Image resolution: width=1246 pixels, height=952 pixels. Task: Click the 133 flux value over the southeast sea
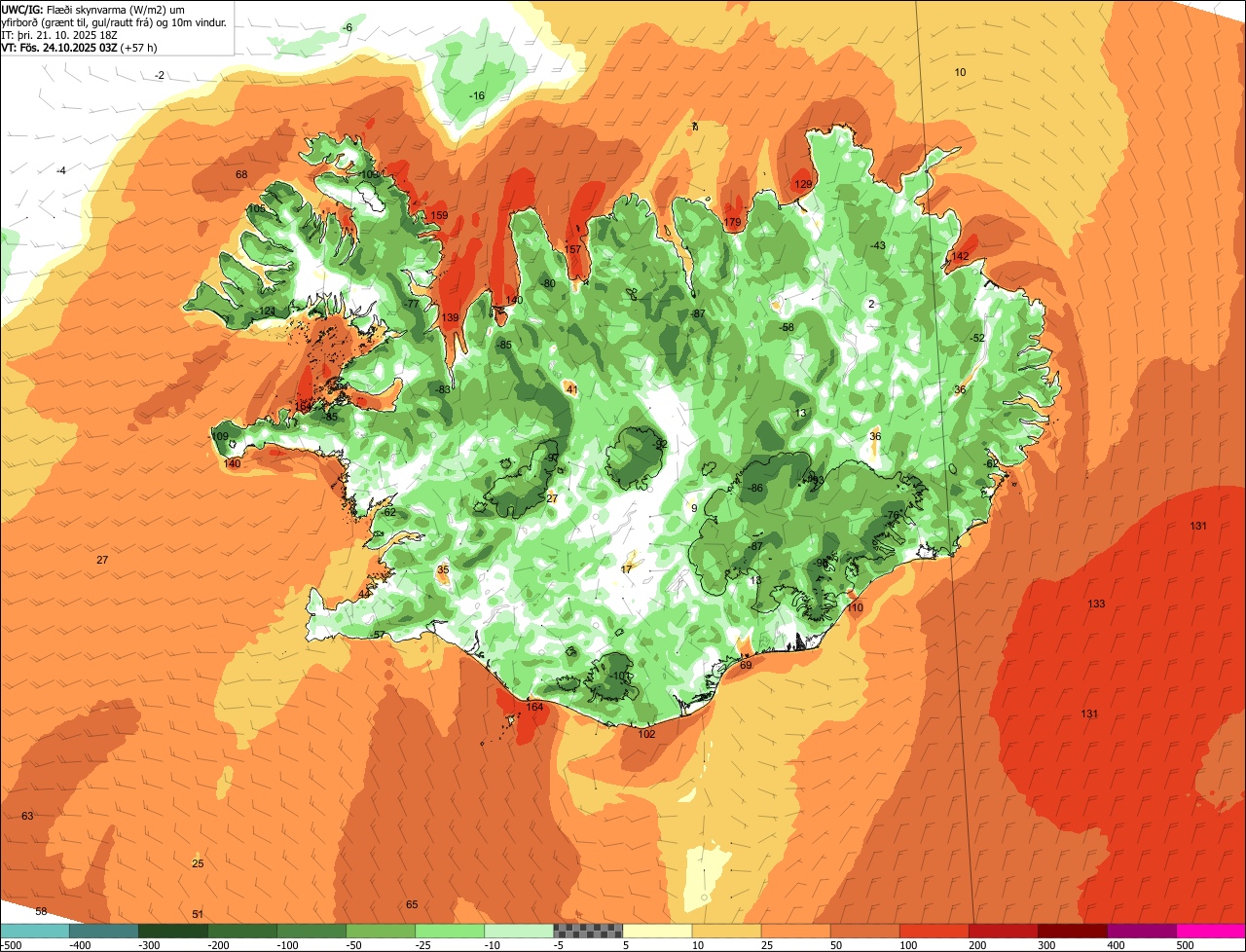[1096, 604]
